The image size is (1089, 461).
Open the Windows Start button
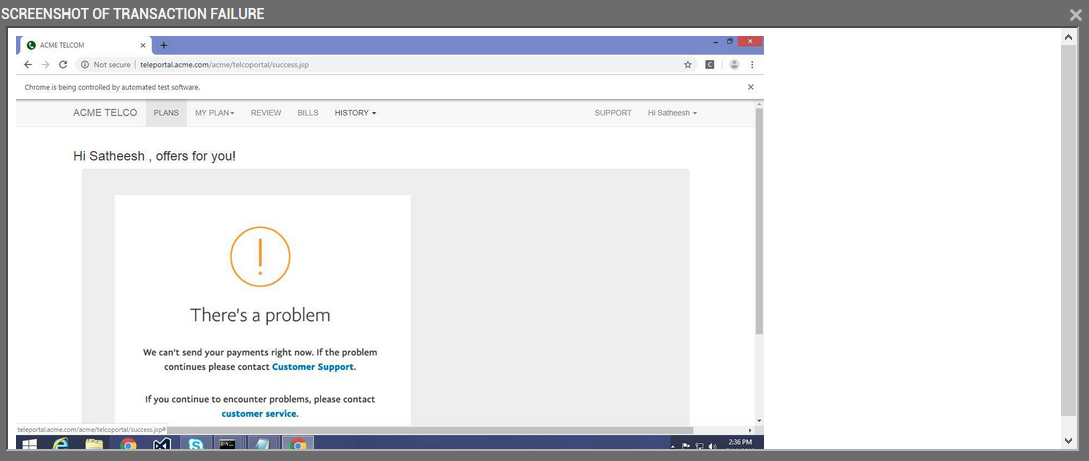click(x=30, y=444)
